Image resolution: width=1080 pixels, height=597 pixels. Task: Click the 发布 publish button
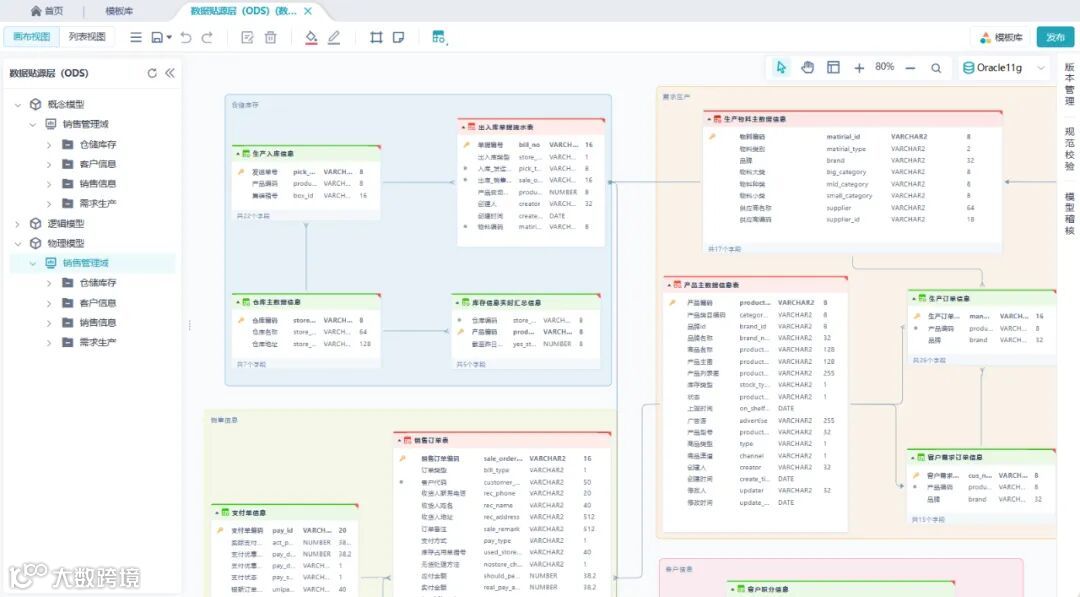pyautogui.click(x=1055, y=37)
